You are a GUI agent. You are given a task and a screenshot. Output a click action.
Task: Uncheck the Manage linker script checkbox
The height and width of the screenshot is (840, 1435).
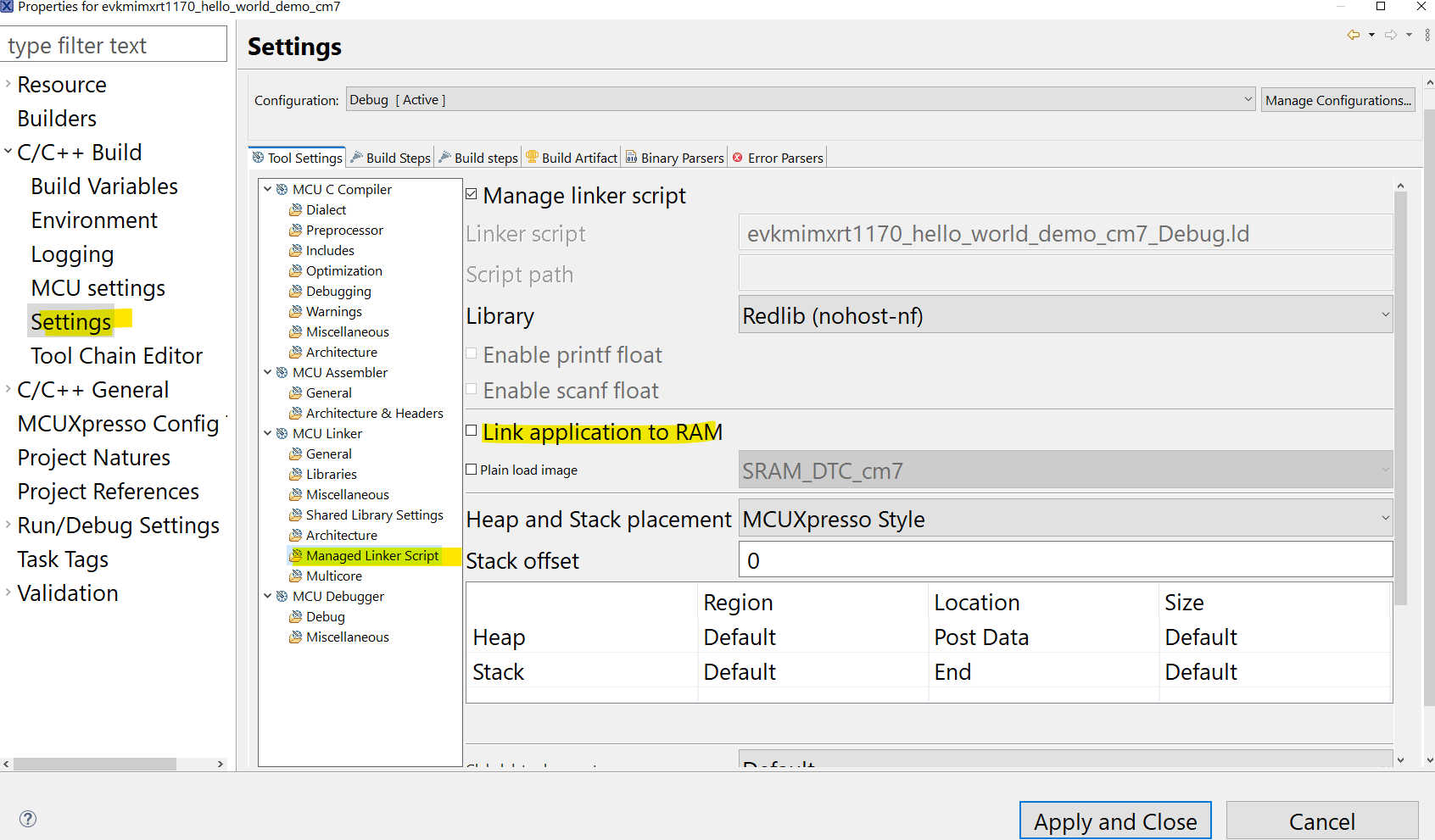[x=472, y=193]
